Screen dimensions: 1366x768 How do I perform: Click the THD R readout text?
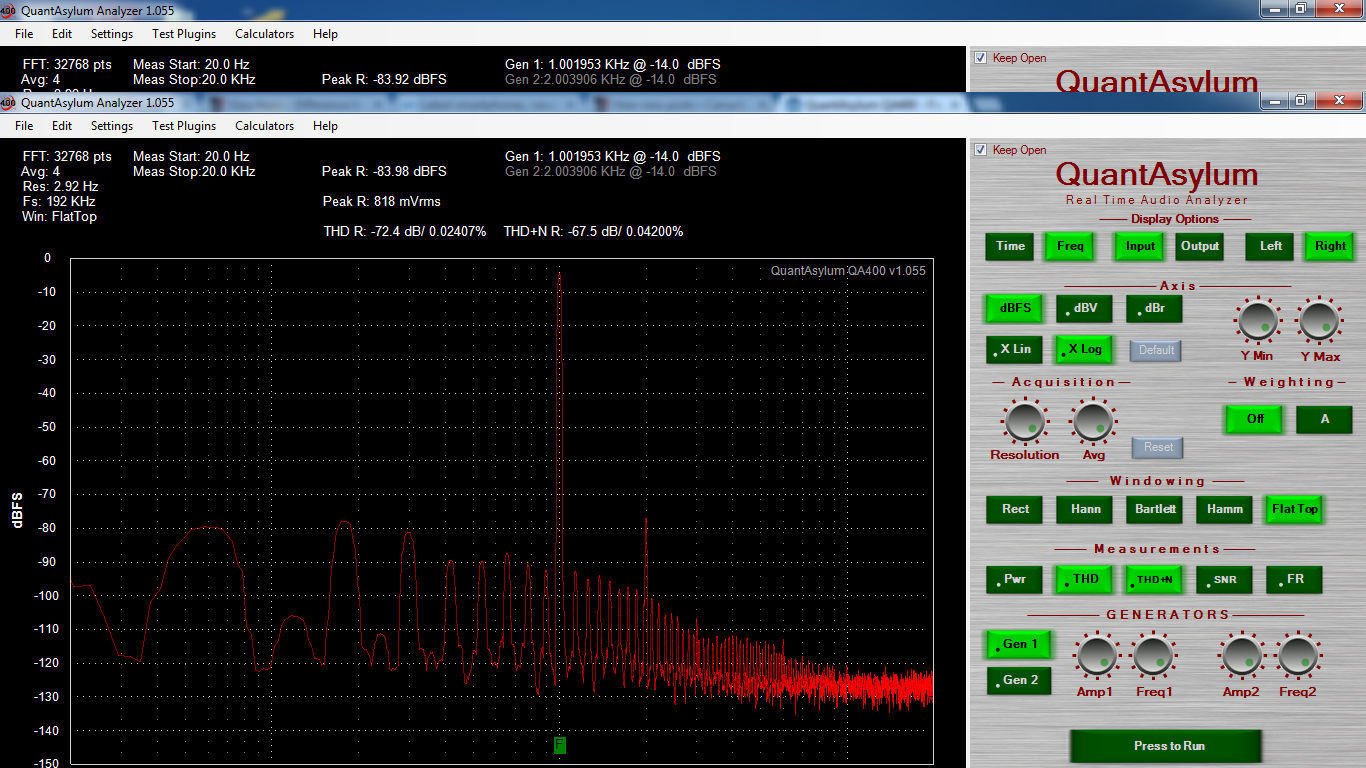coord(405,231)
